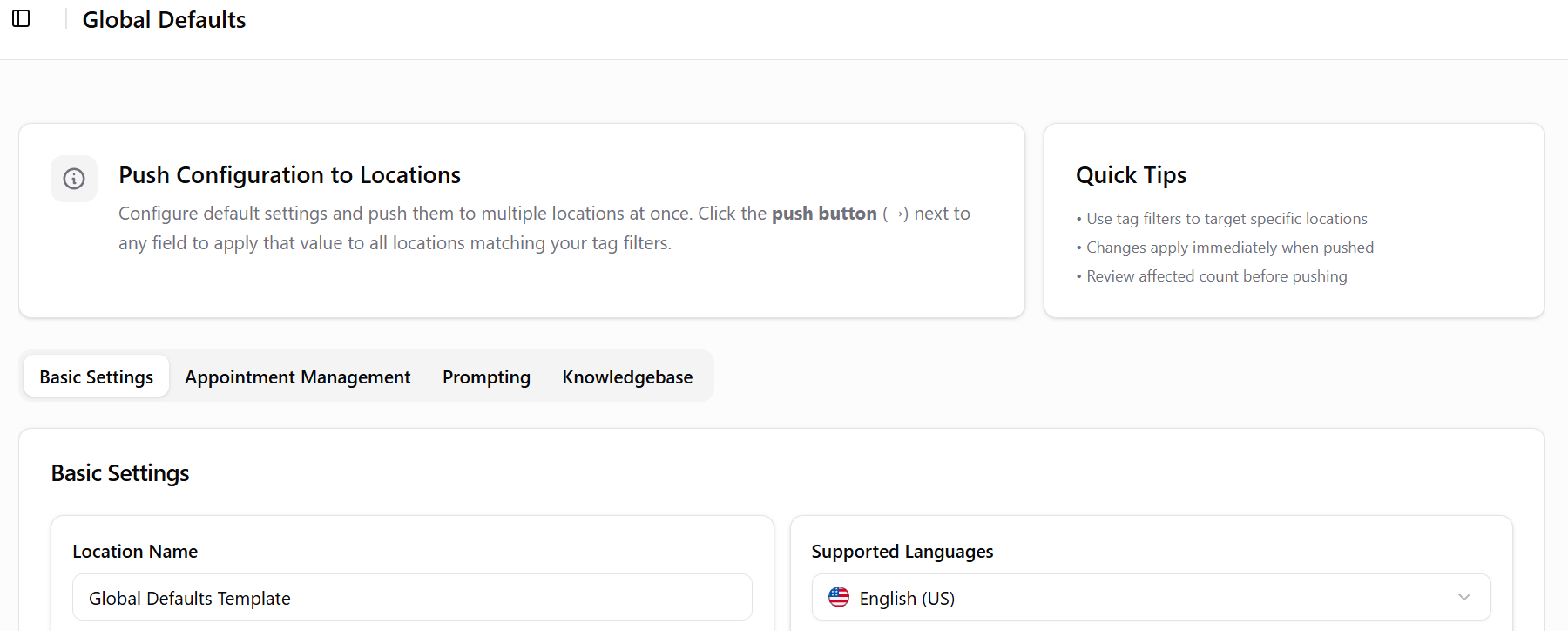Click the tip about reviewing affected count
Screen dimensions: 1568x631
point(1216,276)
